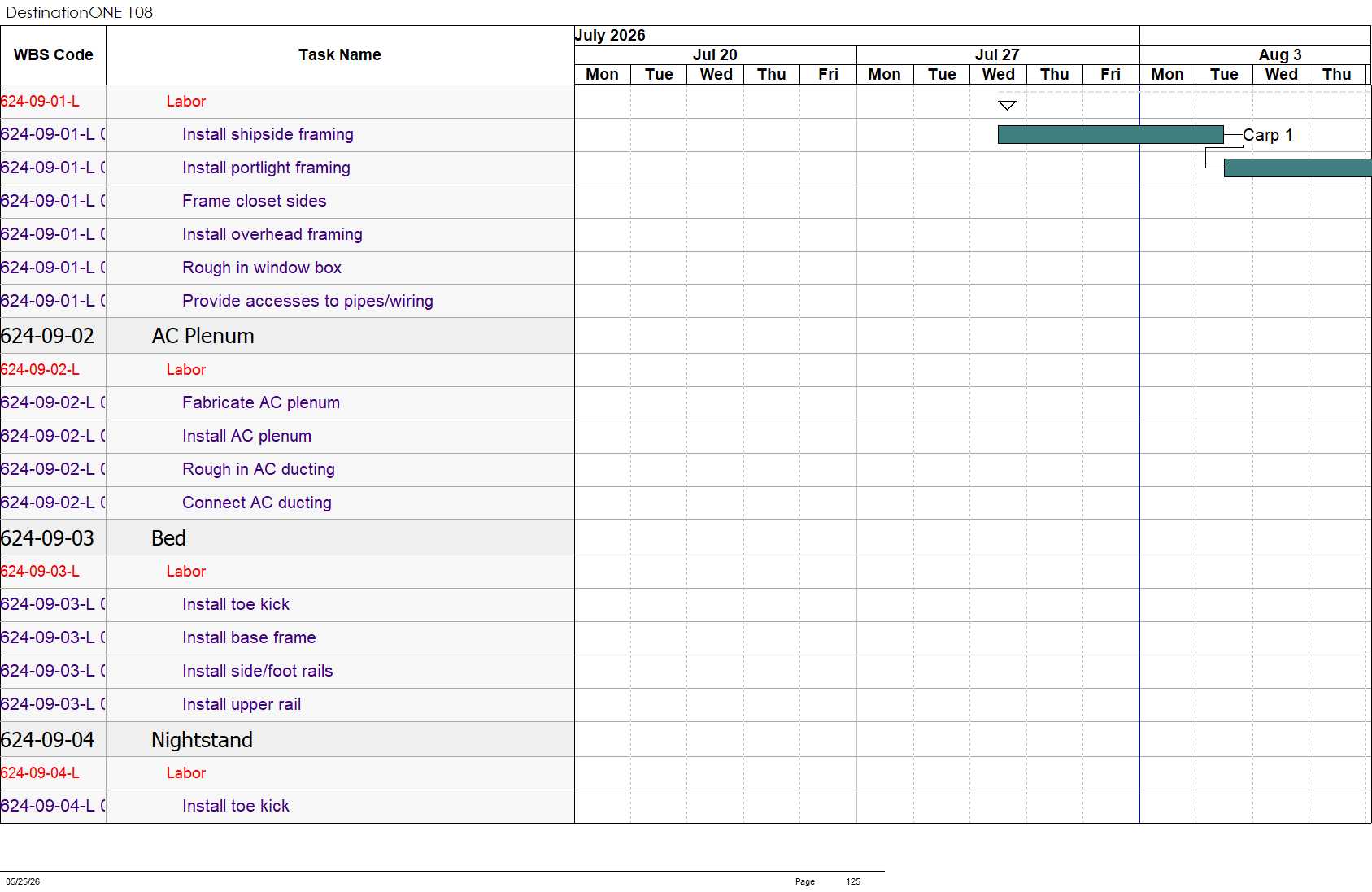
Task: Click the DestinationONE 108 title text
Action: 79,12
